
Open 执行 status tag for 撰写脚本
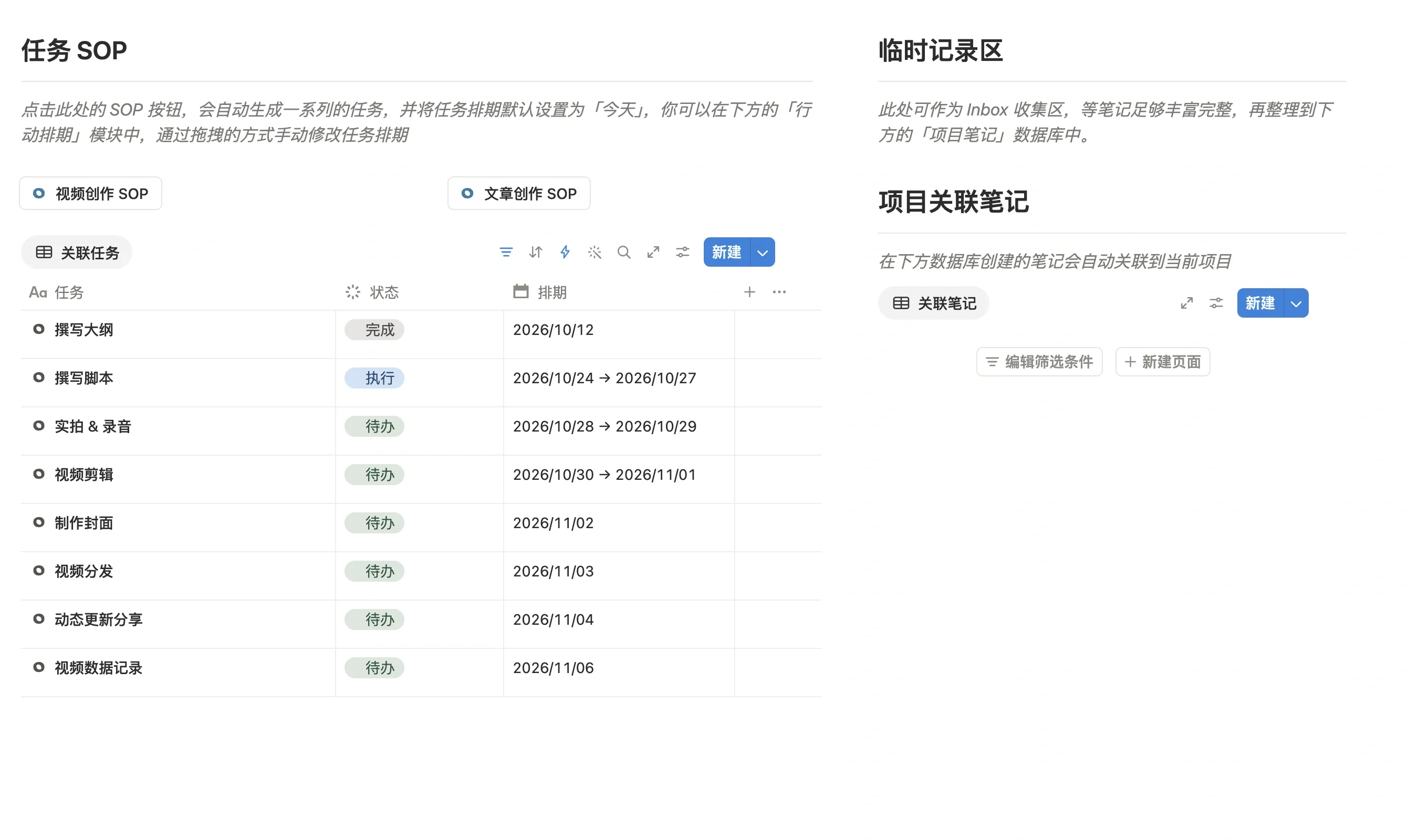click(374, 378)
